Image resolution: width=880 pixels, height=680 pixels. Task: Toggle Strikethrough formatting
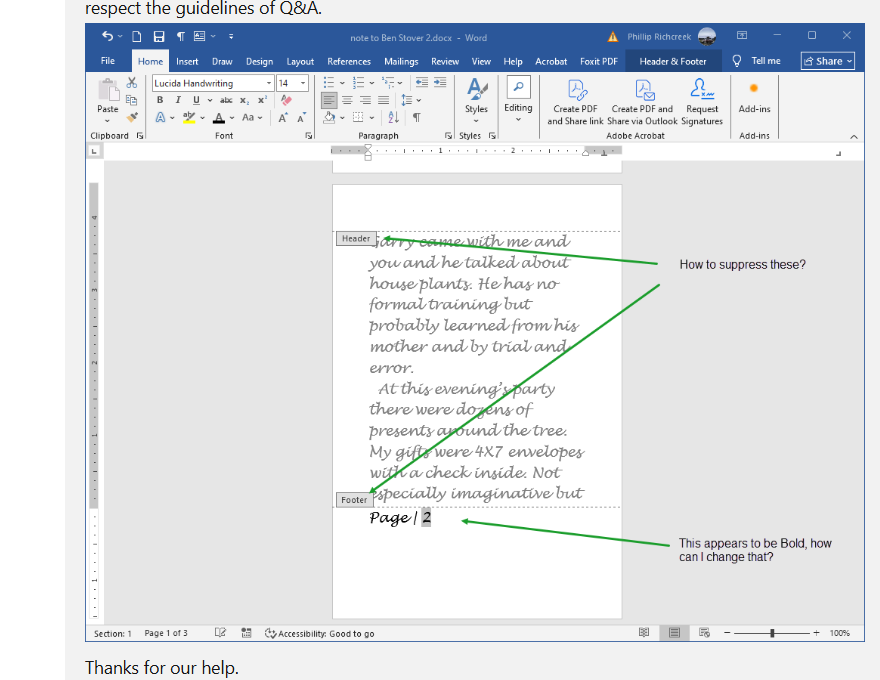[x=227, y=100]
